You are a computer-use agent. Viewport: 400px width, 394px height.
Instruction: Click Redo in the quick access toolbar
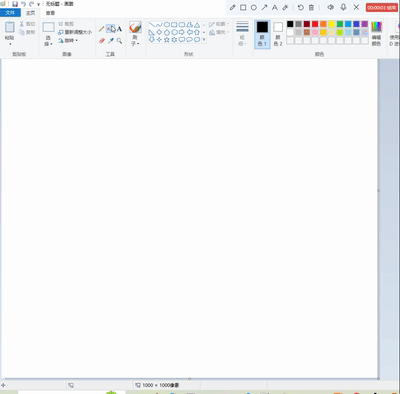click(x=31, y=4)
